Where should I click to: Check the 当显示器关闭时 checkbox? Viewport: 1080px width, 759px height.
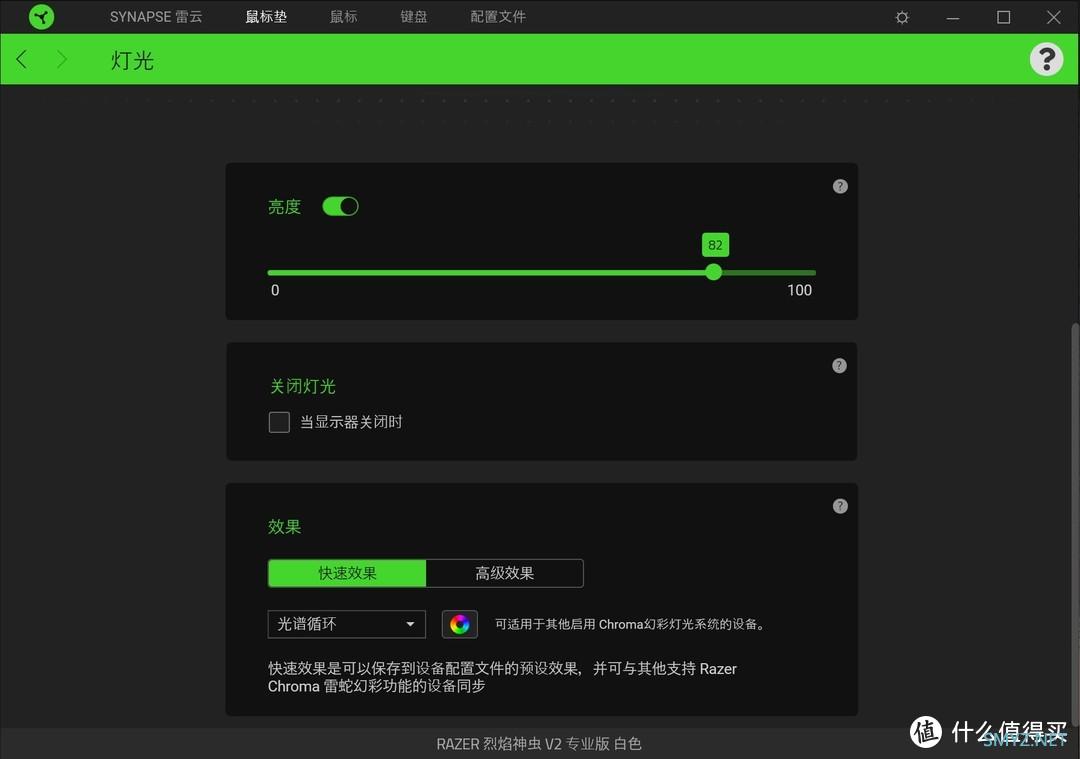pos(279,422)
